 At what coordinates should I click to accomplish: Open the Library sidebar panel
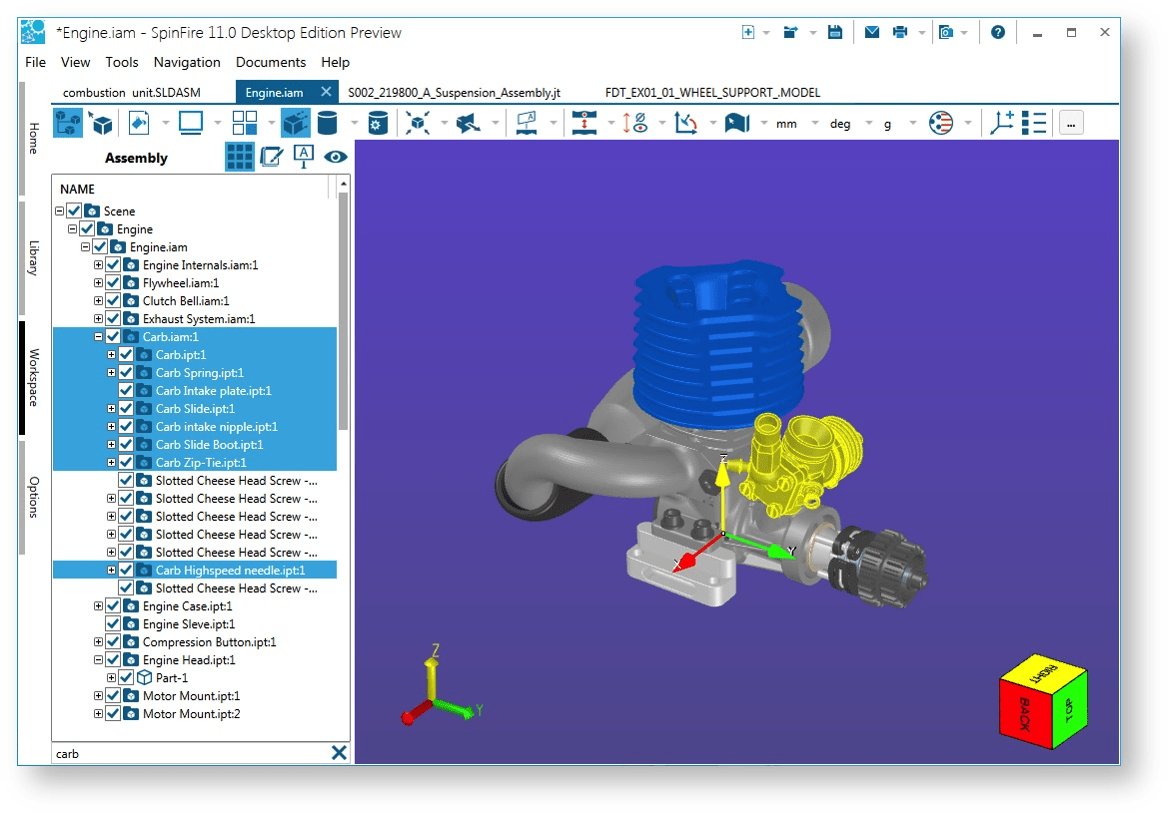[34, 258]
